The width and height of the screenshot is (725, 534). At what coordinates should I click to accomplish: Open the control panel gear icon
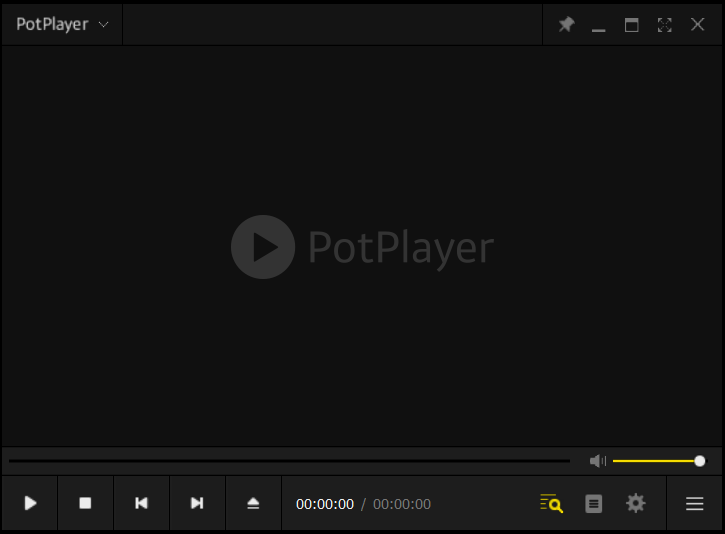pos(636,503)
